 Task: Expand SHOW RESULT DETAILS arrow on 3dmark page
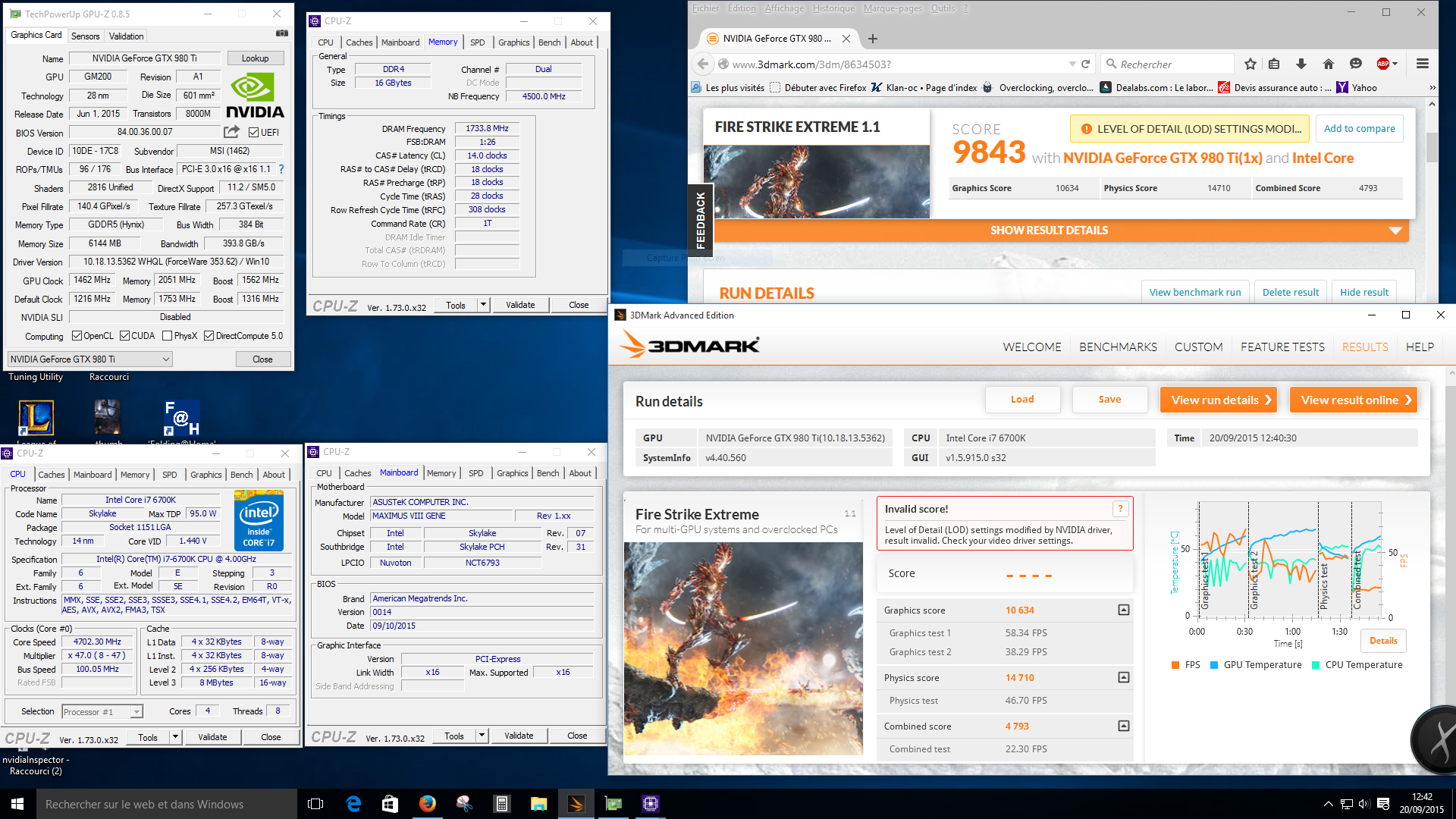(1395, 231)
